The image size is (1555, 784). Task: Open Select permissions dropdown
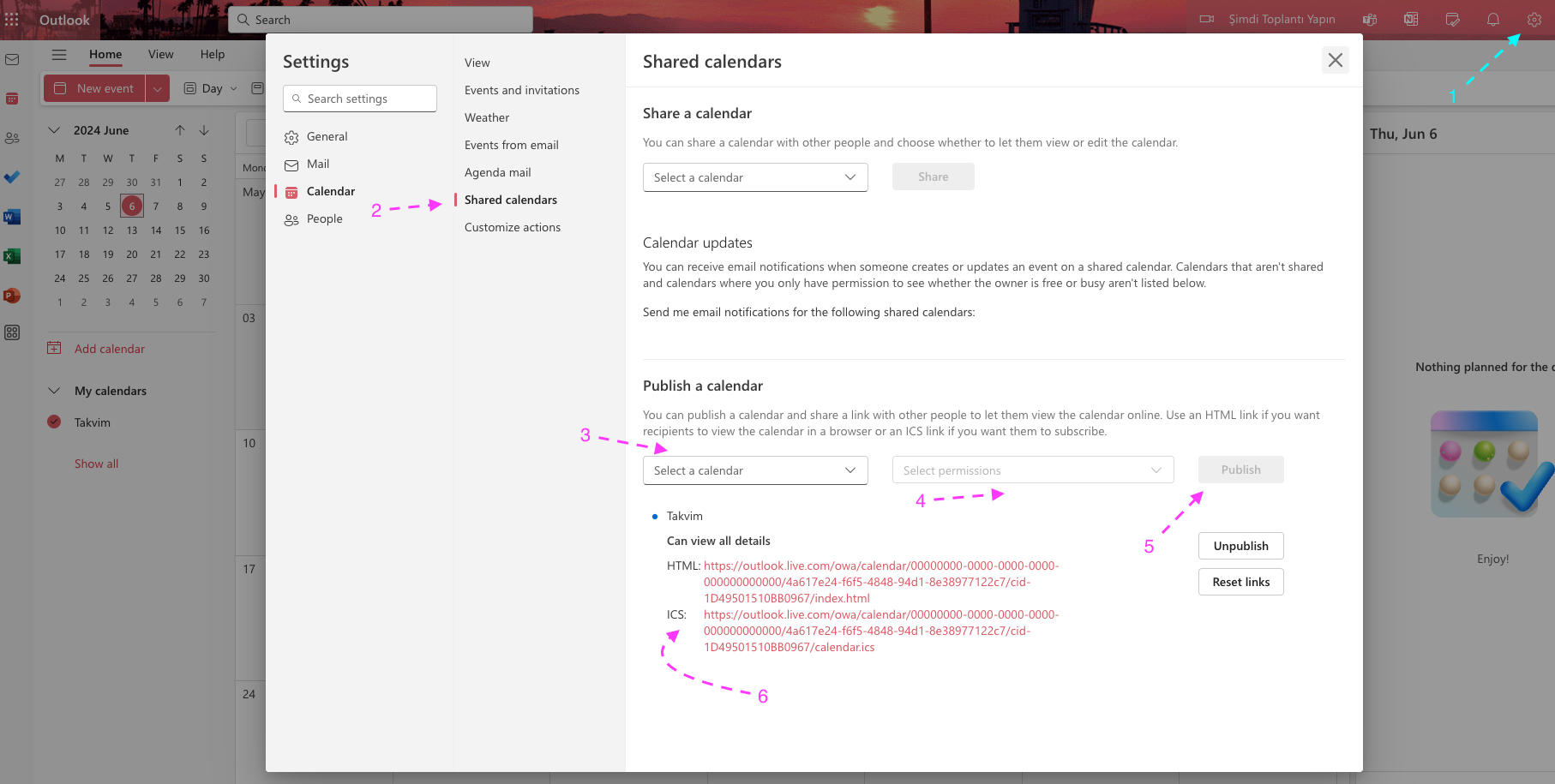tap(1033, 470)
